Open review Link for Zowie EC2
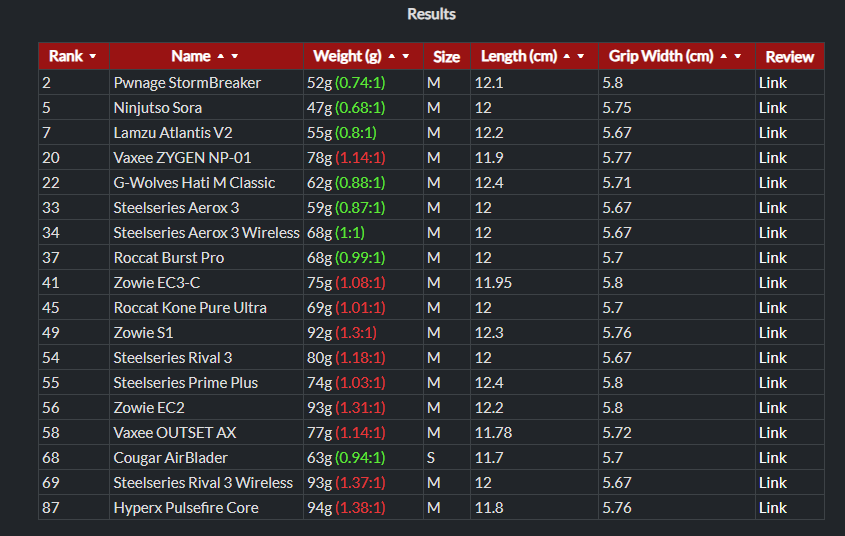The height and width of the screenshot is (536, 845). tap(773, 408)
